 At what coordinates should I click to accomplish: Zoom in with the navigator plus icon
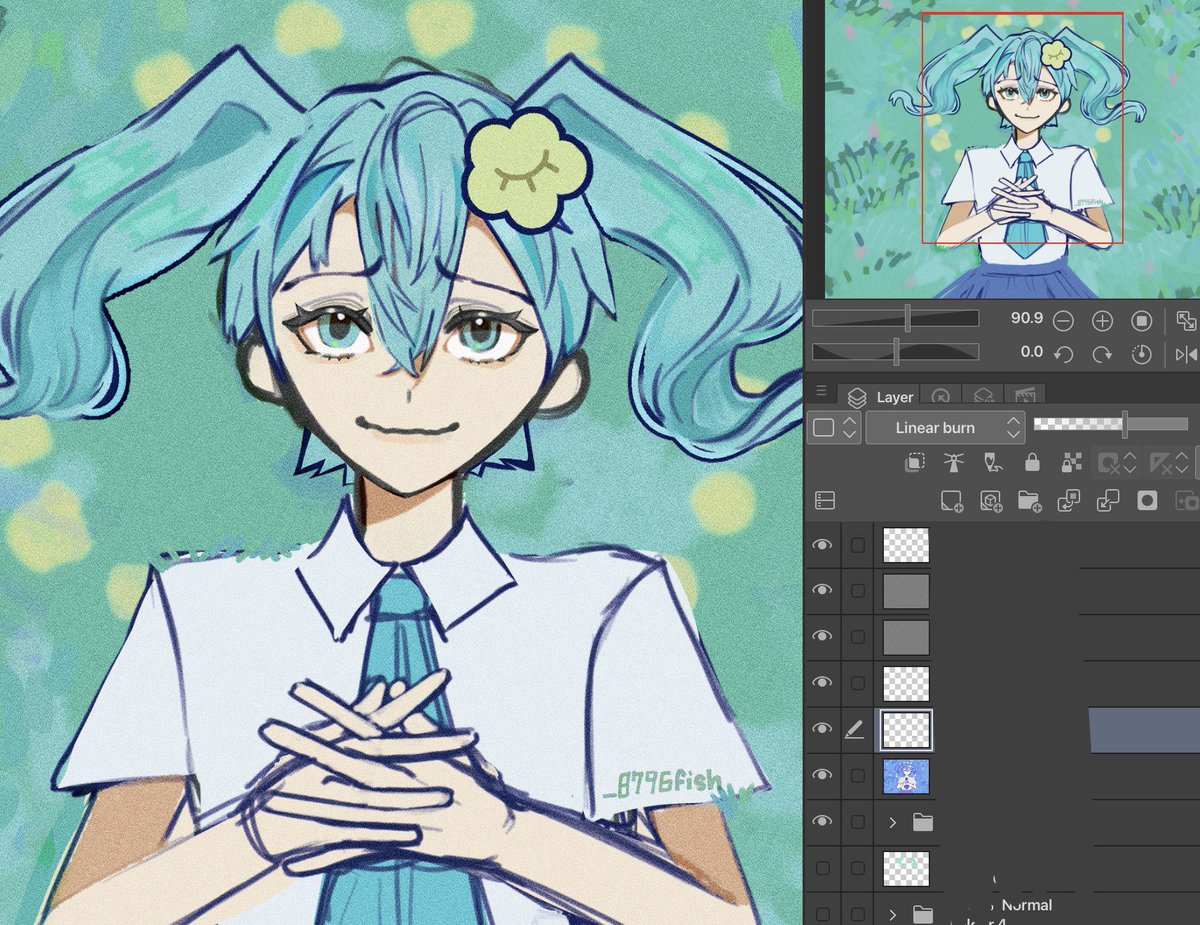click(x=1102, y=321)
